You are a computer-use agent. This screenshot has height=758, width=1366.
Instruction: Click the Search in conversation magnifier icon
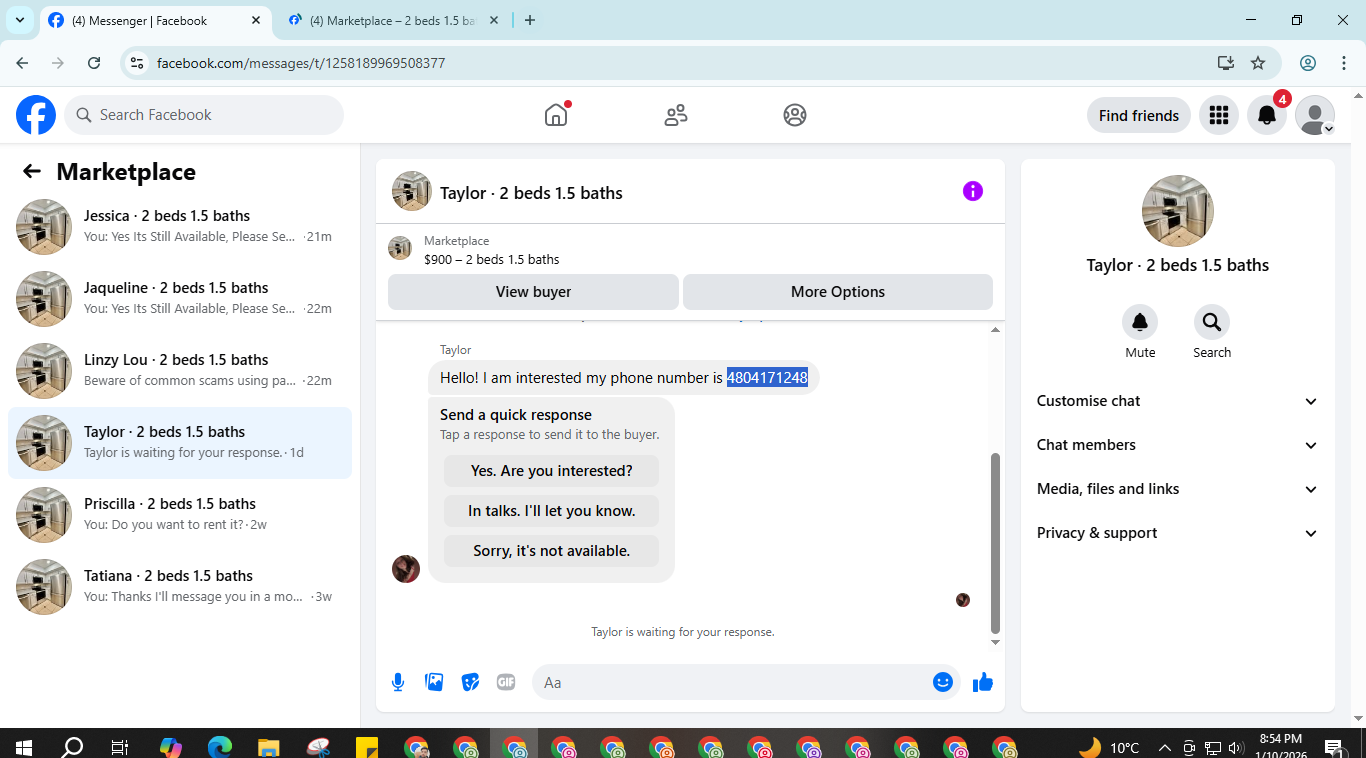tap(1212, 322)
